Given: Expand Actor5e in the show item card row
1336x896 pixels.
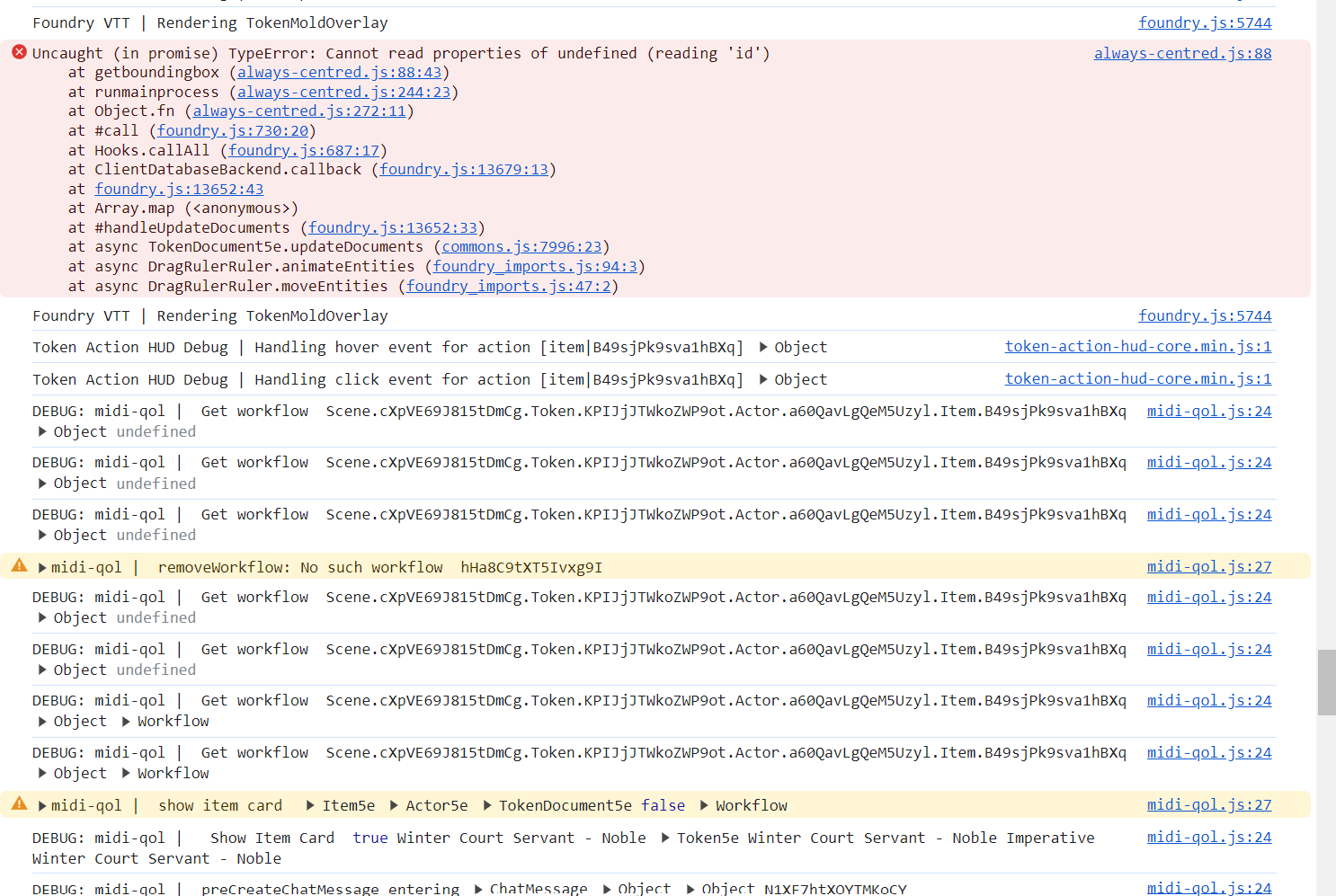Looking at the screenshot, I should click(x=395, y=804).
